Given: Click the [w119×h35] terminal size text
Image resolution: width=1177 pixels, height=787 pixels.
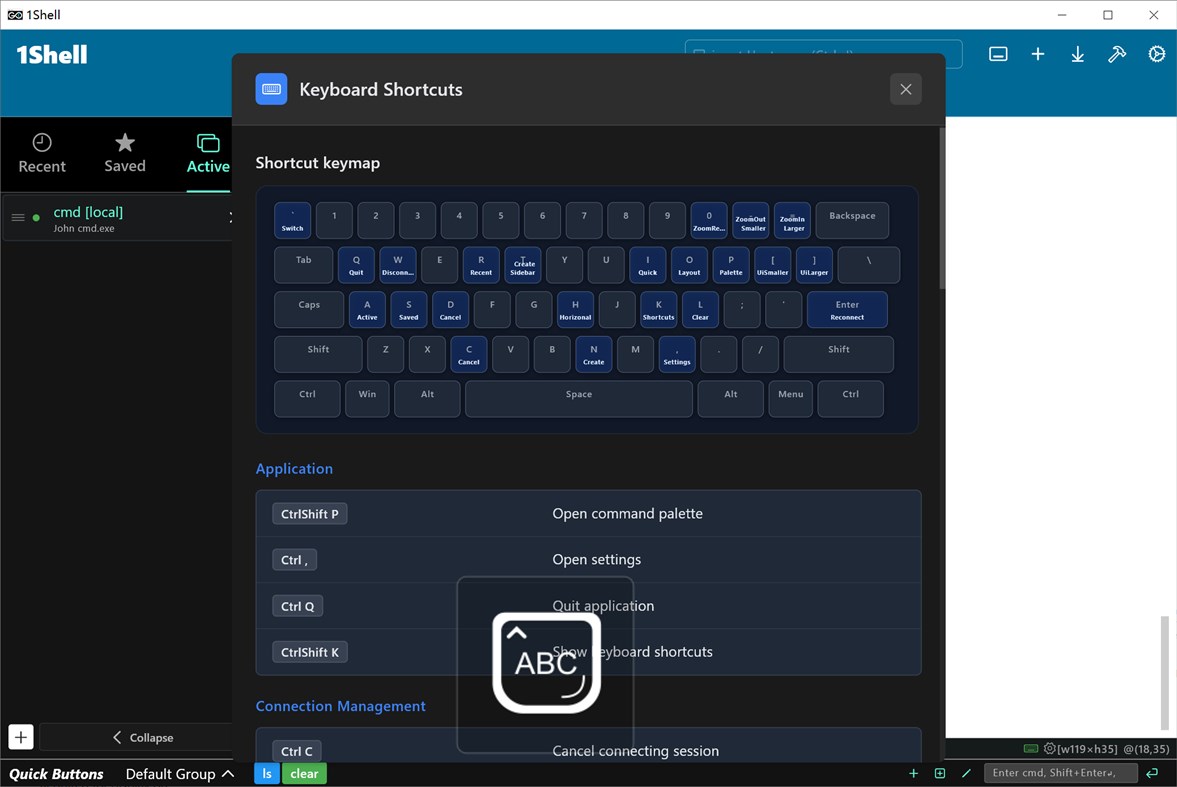Looking at the screenshot, I should tap(1087, 749).
